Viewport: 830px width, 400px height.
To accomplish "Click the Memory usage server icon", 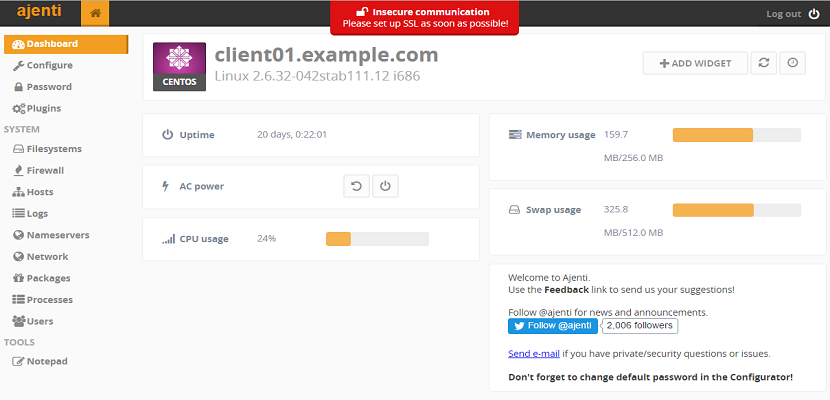I will tap(515, 135).
